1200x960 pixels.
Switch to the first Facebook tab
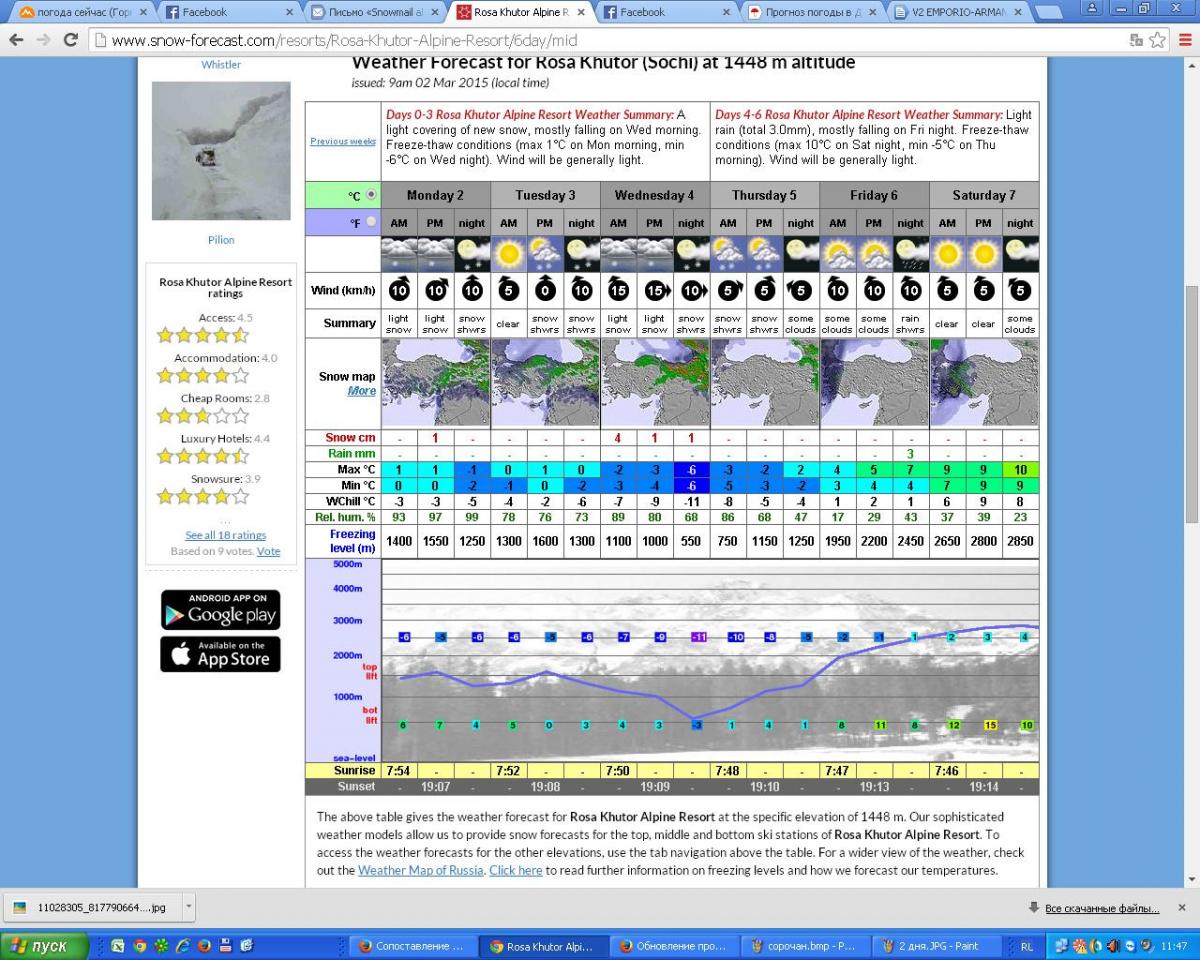pyautogui.click(x=230, y=12)
